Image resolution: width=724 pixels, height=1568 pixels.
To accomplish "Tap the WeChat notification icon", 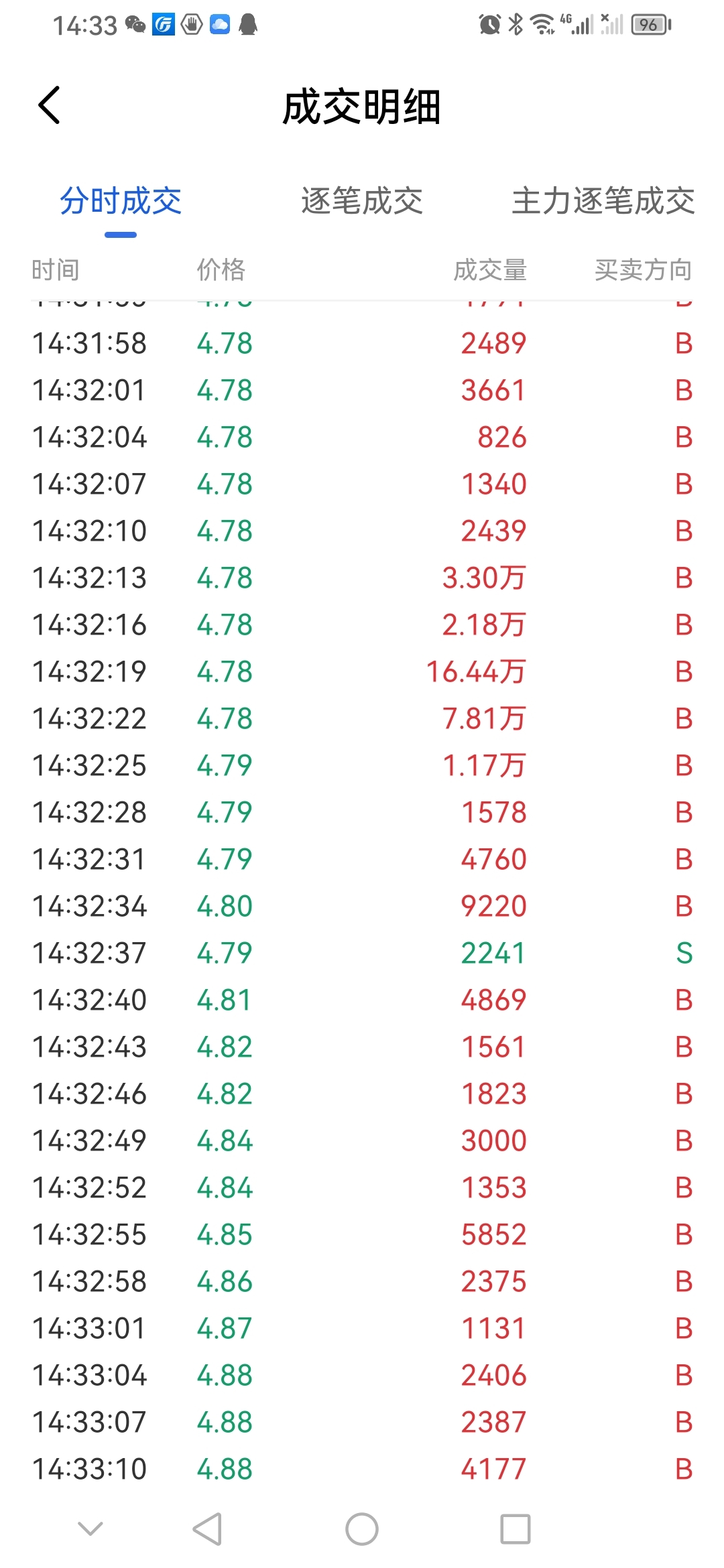I will point(135,25).
